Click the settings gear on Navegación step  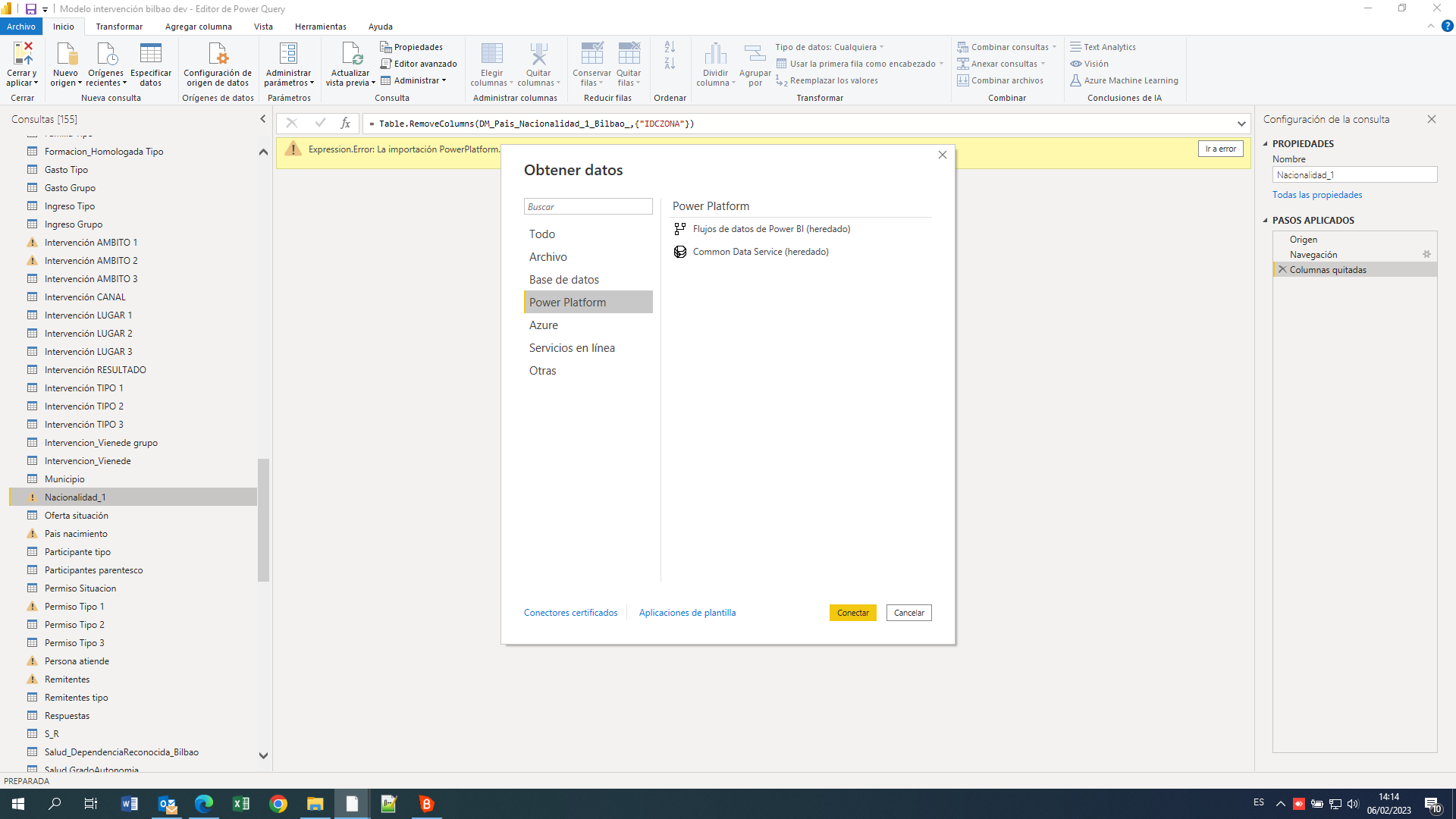(1426, 255)
